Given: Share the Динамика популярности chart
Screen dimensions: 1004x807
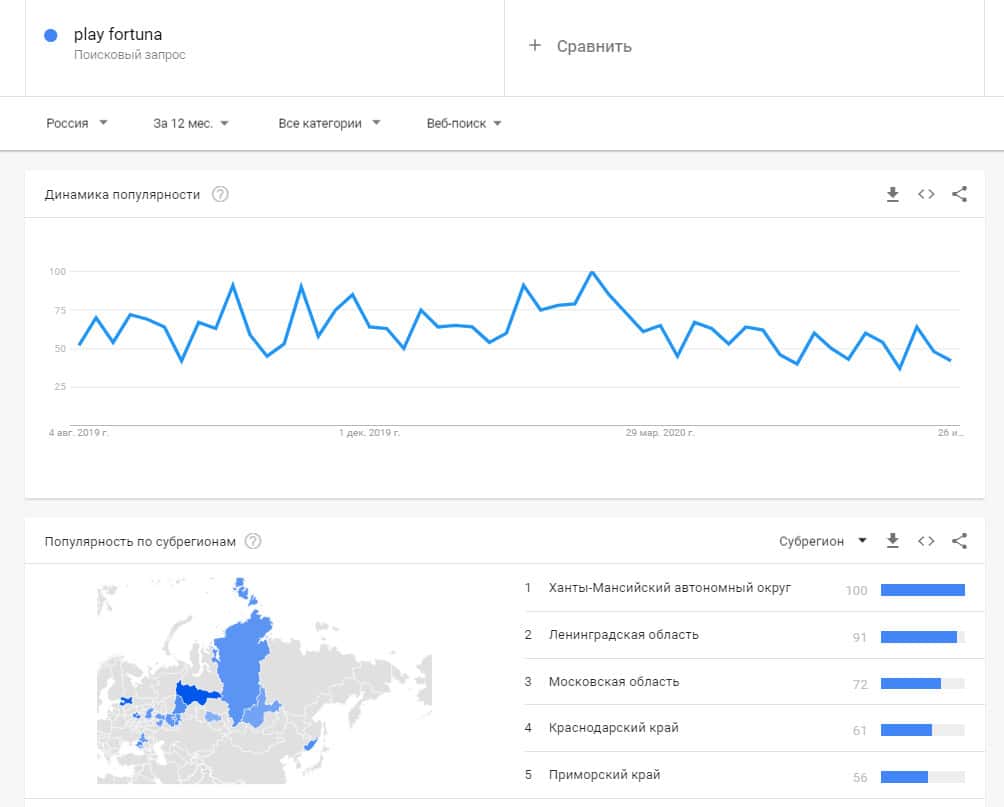Looking at the screenshot, I should coord(959,194).
